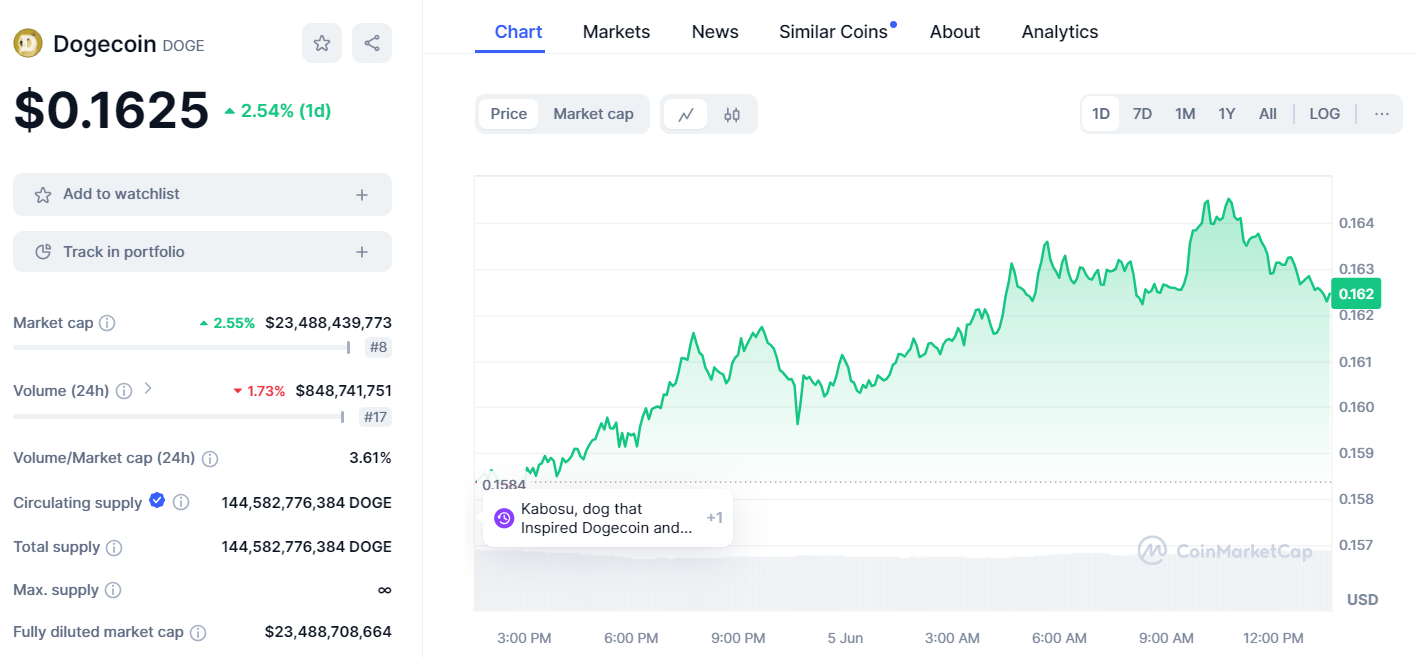Image resolution: width=1417 pixels, height=658 pixels.
Task: Click the verified circulating supply badge
Action: coord(157,501)
